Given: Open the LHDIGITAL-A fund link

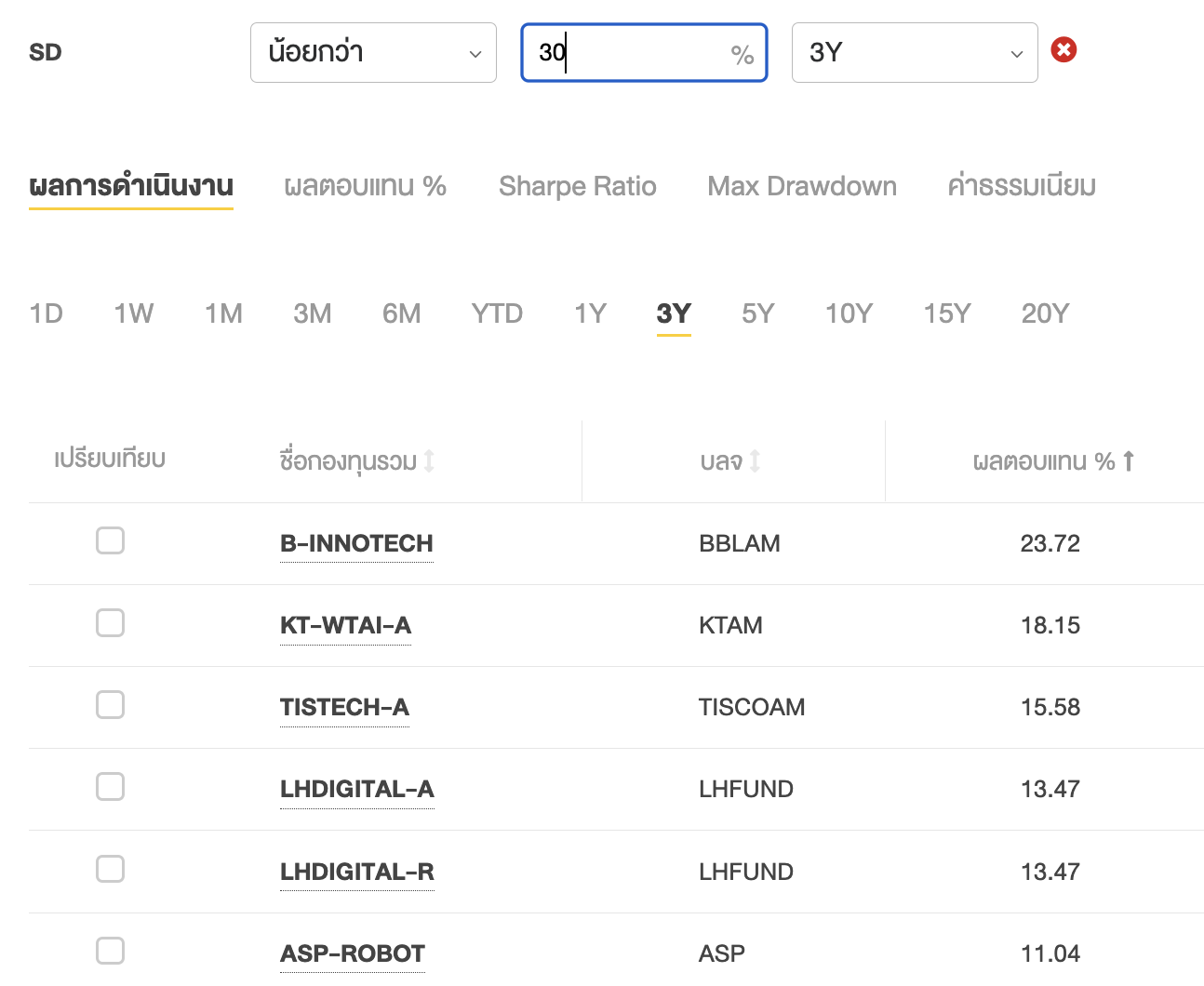Looking at the screenshot, I should [357, 789].
